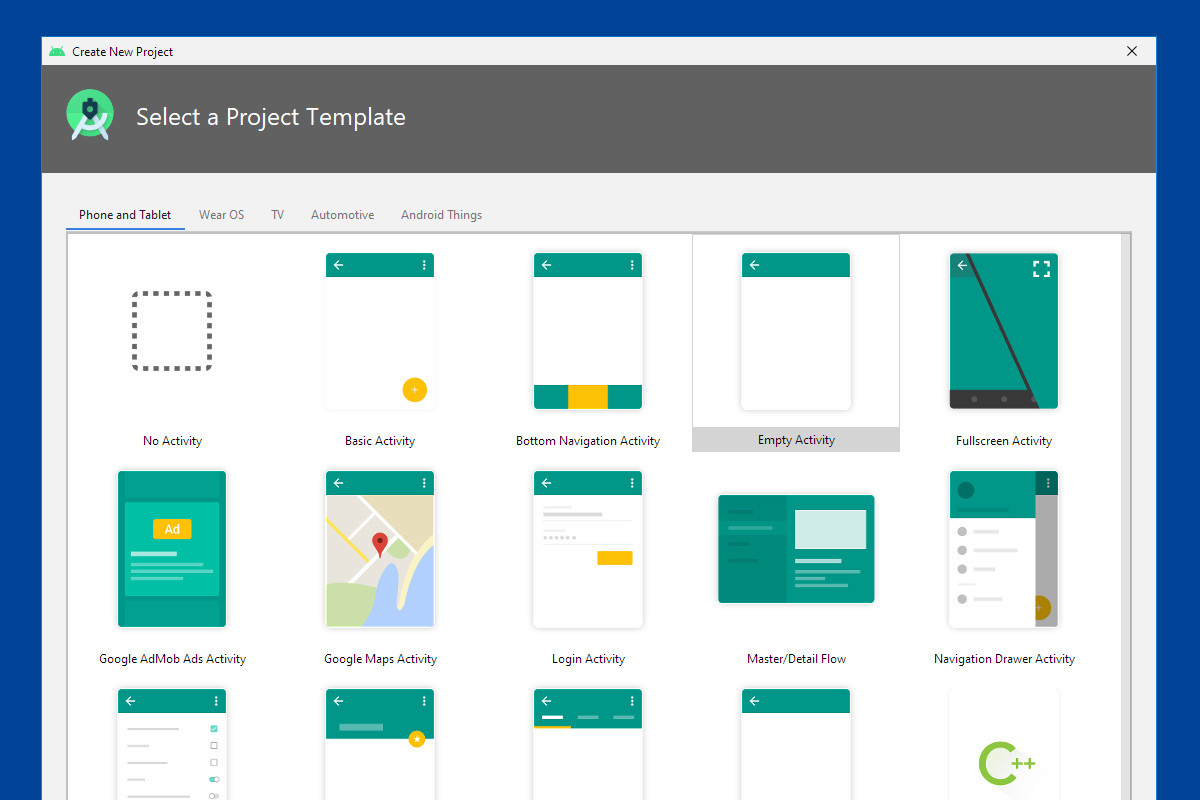Select the star-button scrolling template thumbnail
The width and height of the screenshot is (1200, 800).
point(380,744)
